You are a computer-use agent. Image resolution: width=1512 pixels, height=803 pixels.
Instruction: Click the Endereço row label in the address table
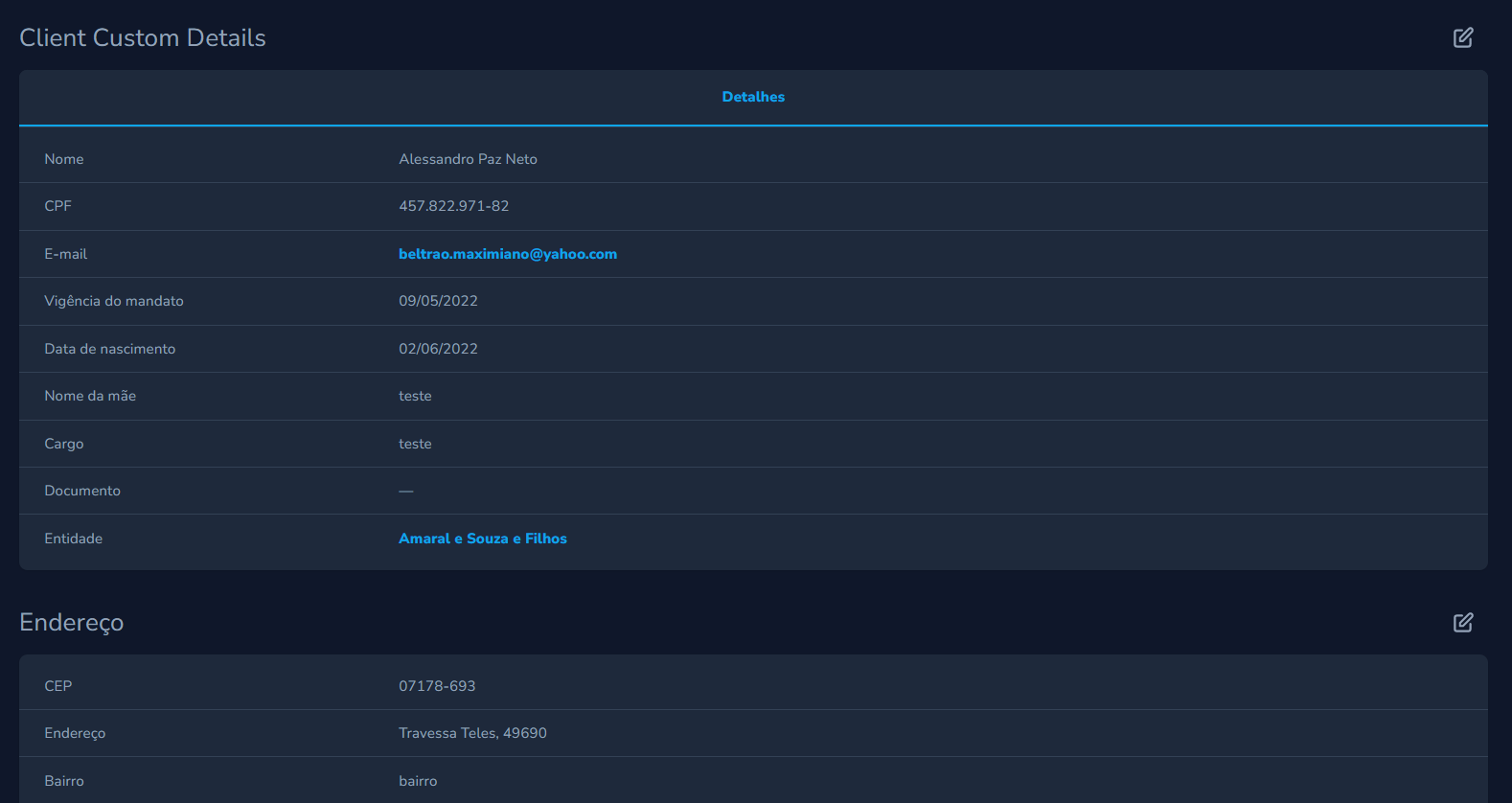click(x=75, y=733)
